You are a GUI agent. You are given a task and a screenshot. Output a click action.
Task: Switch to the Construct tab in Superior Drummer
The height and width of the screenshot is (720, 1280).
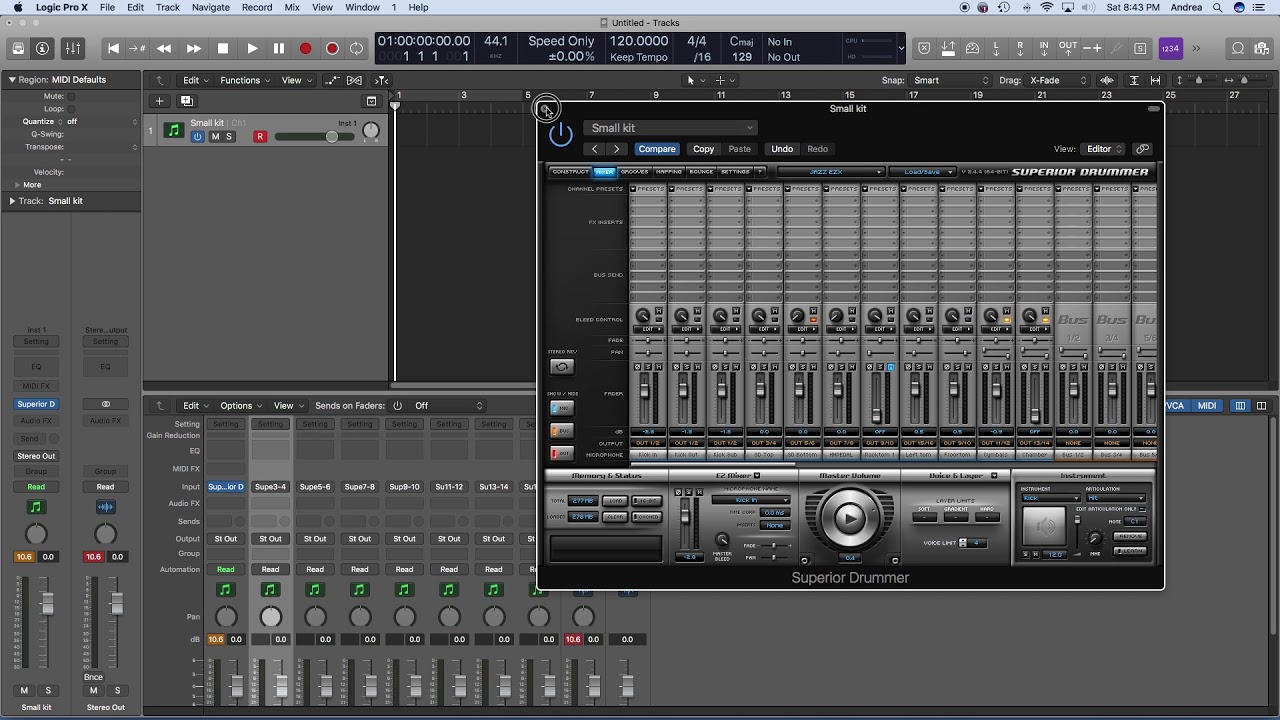[x=570, y=172]
